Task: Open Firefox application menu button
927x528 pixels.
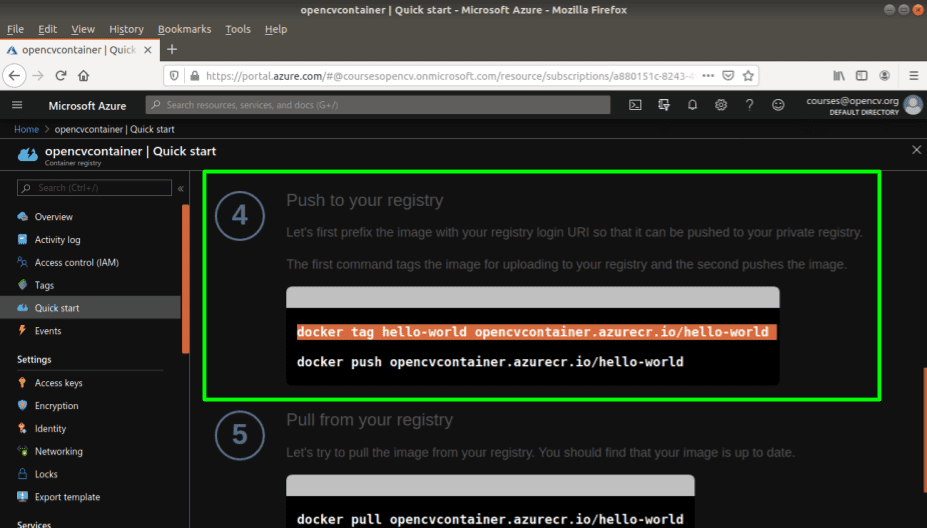Action: pyautogui.click(x=913, y=76)
